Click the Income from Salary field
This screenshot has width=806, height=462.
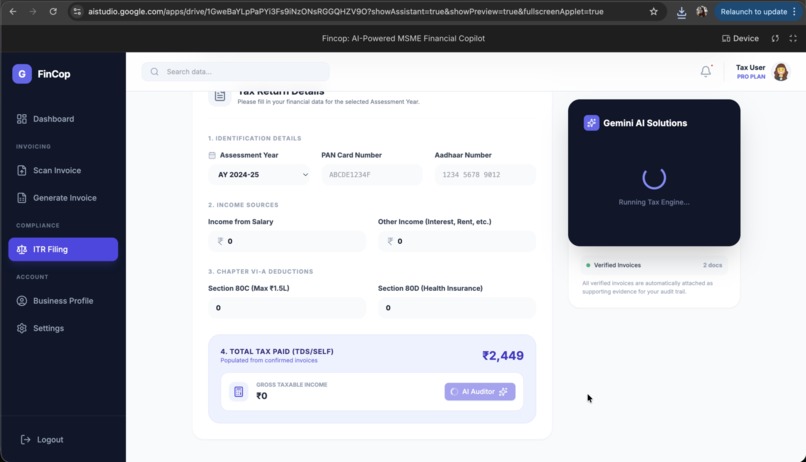pyautogui.click(x=287, y=241)
